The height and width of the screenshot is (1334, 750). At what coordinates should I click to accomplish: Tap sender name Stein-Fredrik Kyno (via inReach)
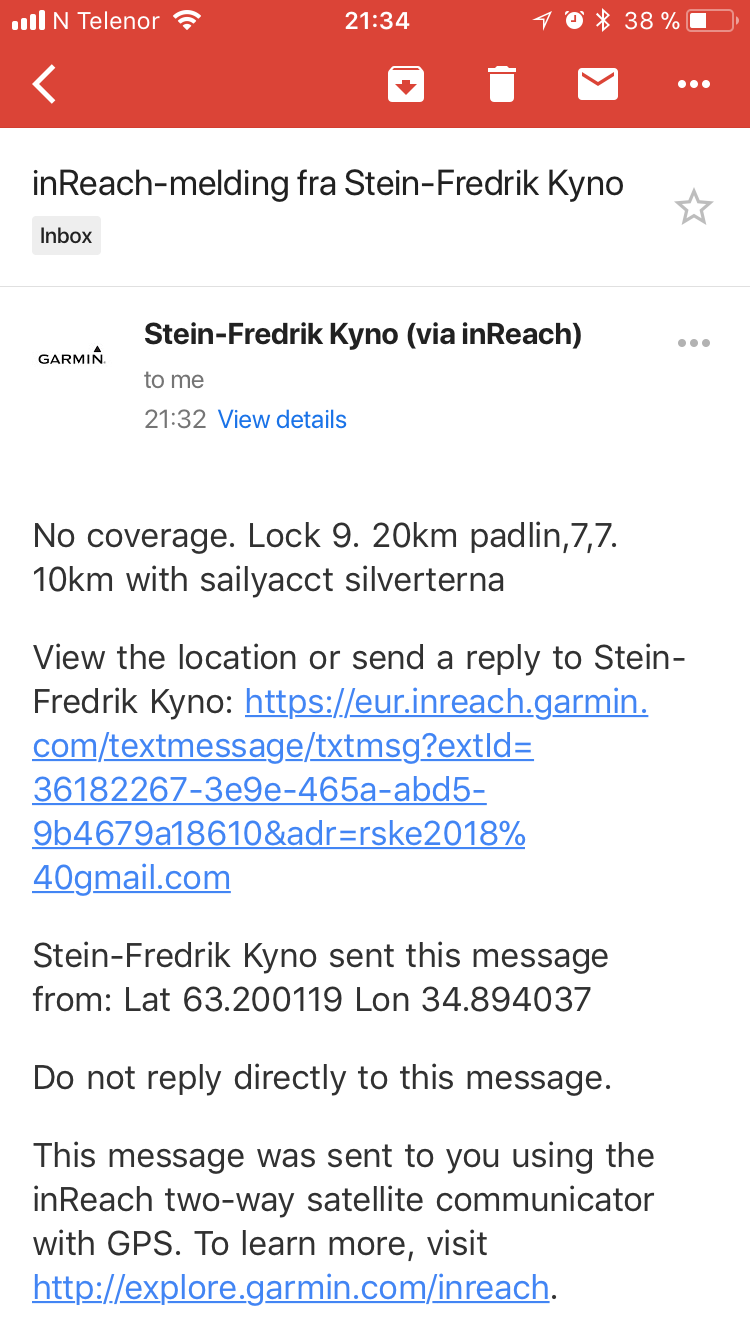pyautogui.click(x=362, y=334)
